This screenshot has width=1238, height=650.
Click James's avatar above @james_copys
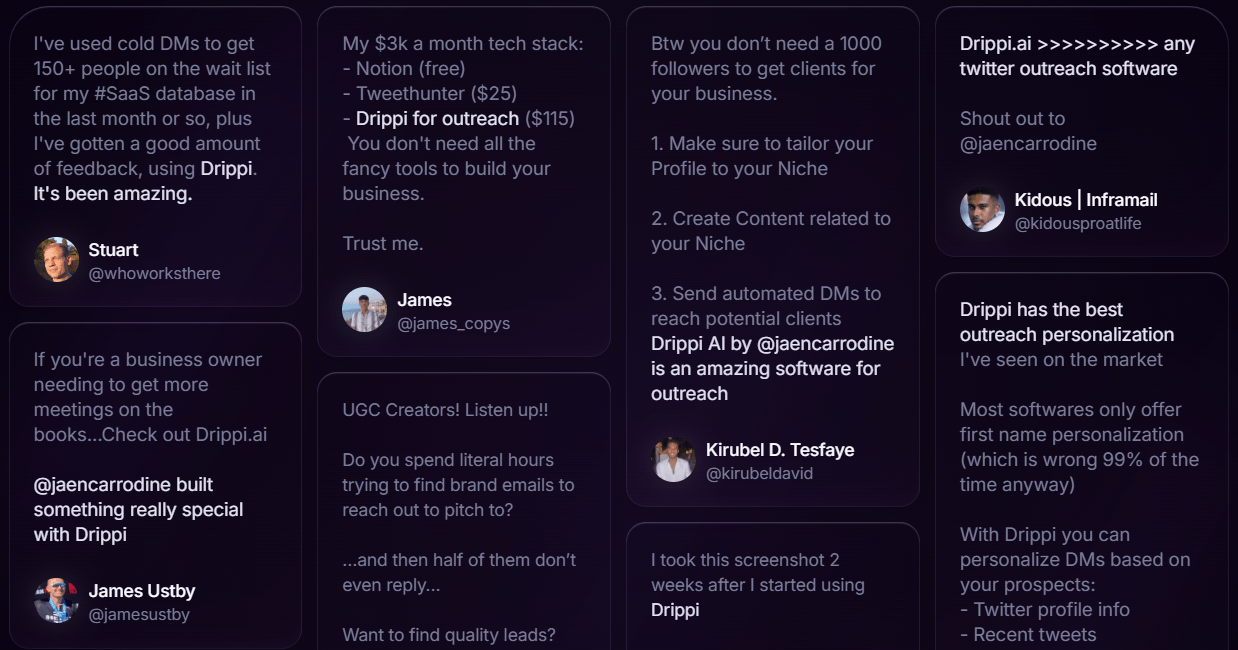[364, 310]
